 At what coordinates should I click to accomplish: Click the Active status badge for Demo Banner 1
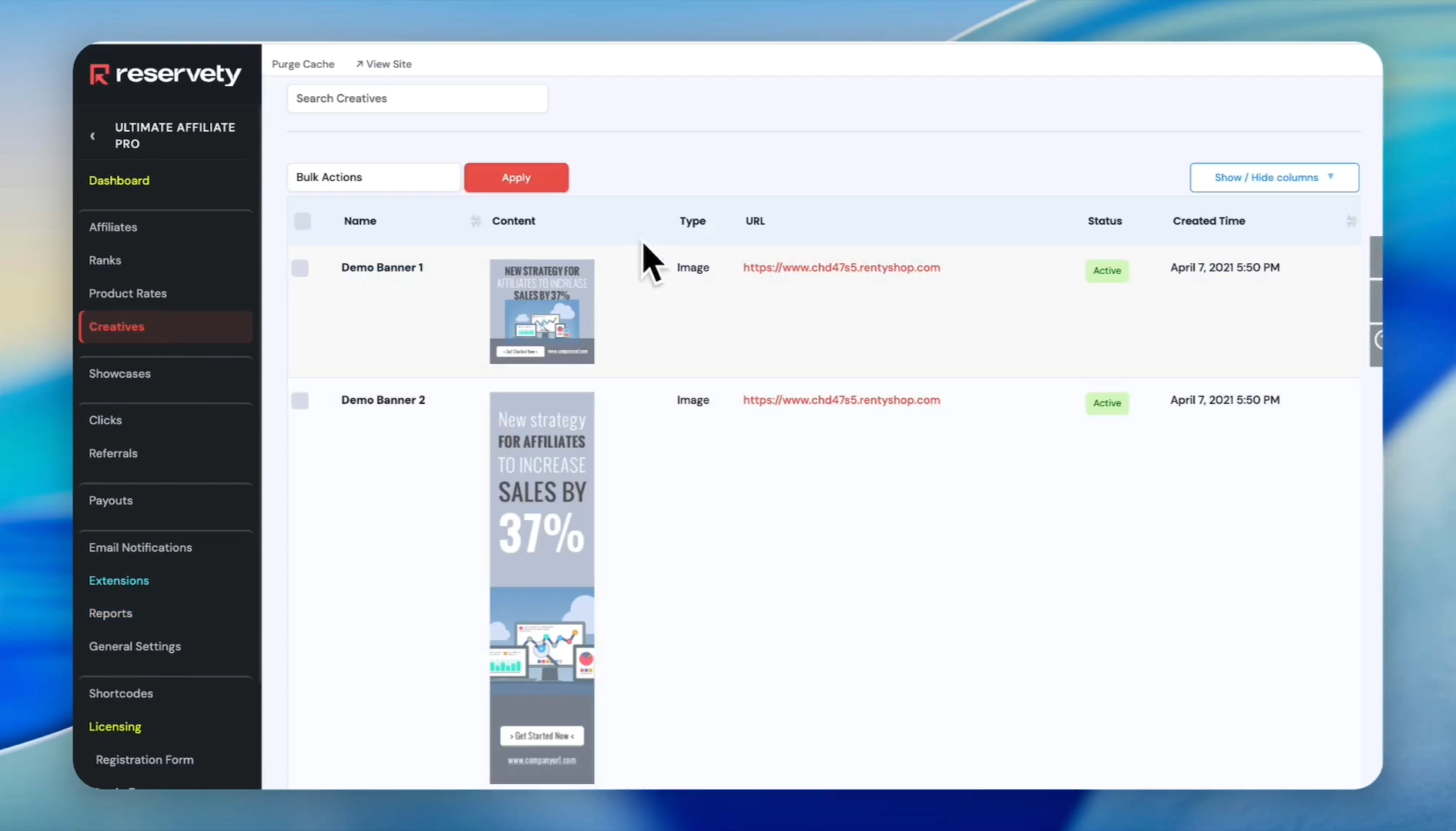tap(1107, 271)
